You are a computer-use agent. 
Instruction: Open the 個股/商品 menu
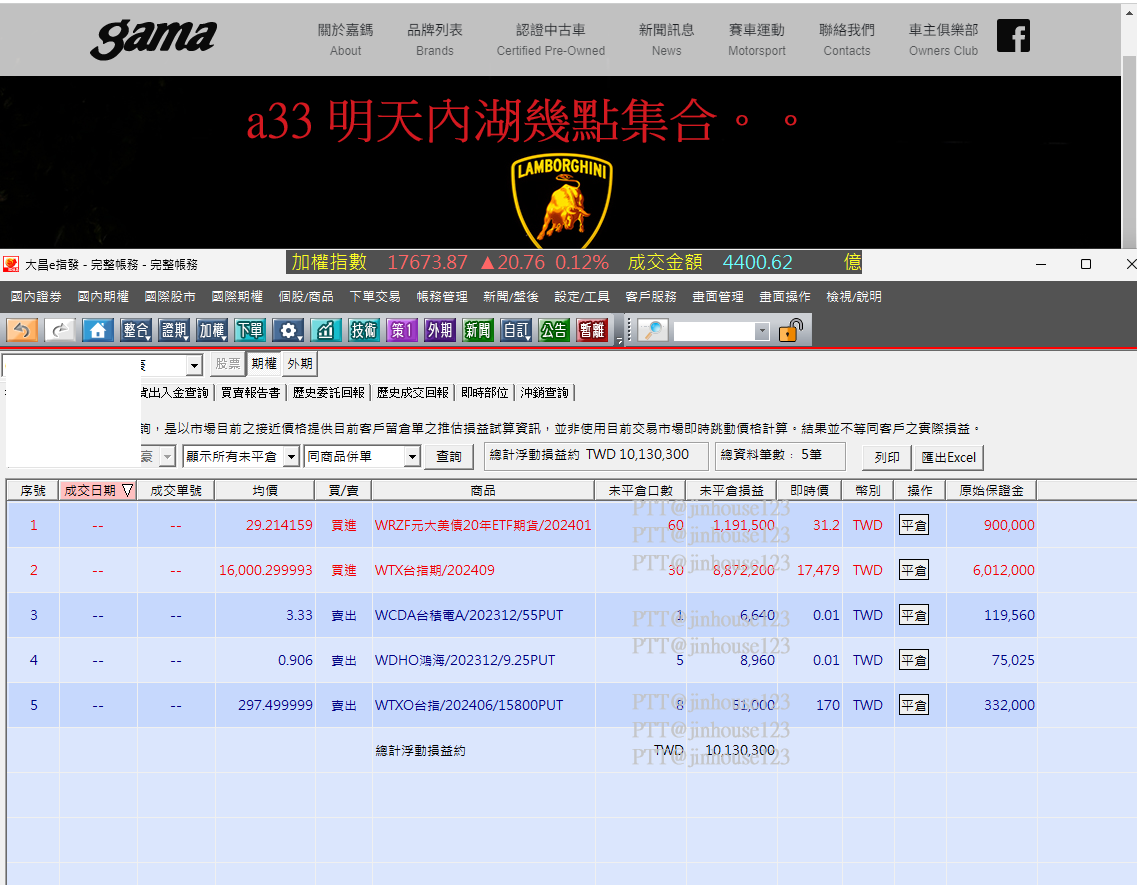point(306,297)
